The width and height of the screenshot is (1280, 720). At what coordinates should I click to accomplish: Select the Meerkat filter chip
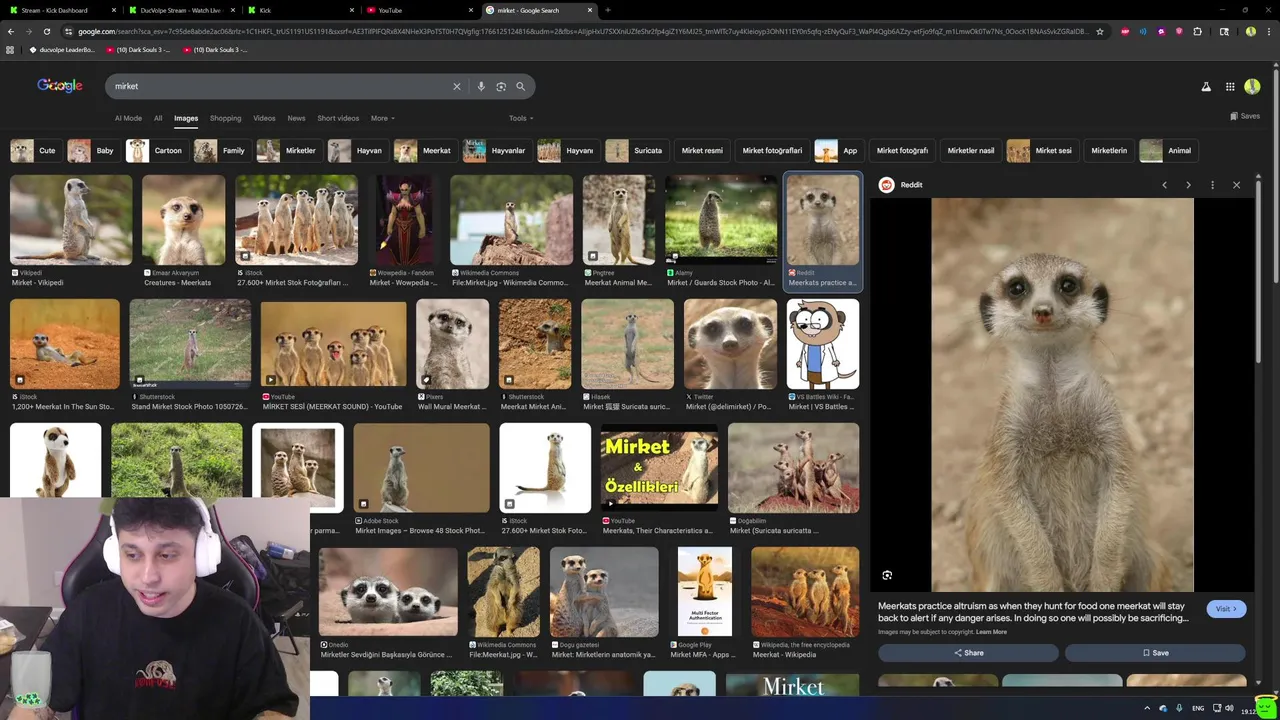424,151
